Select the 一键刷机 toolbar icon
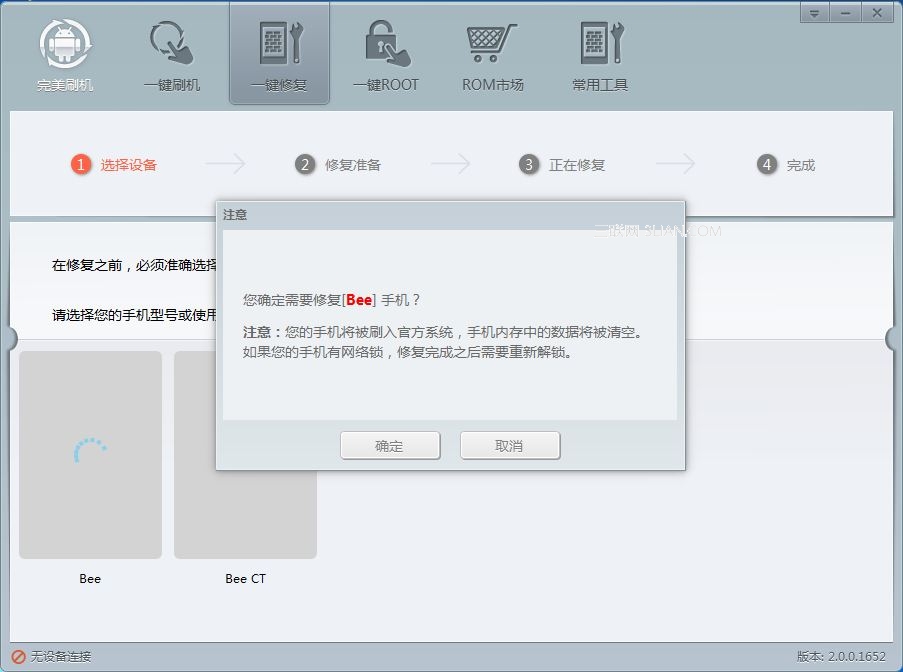Image resolution: width=903 pixels, height=672 pixels. [x=172, y=44]
